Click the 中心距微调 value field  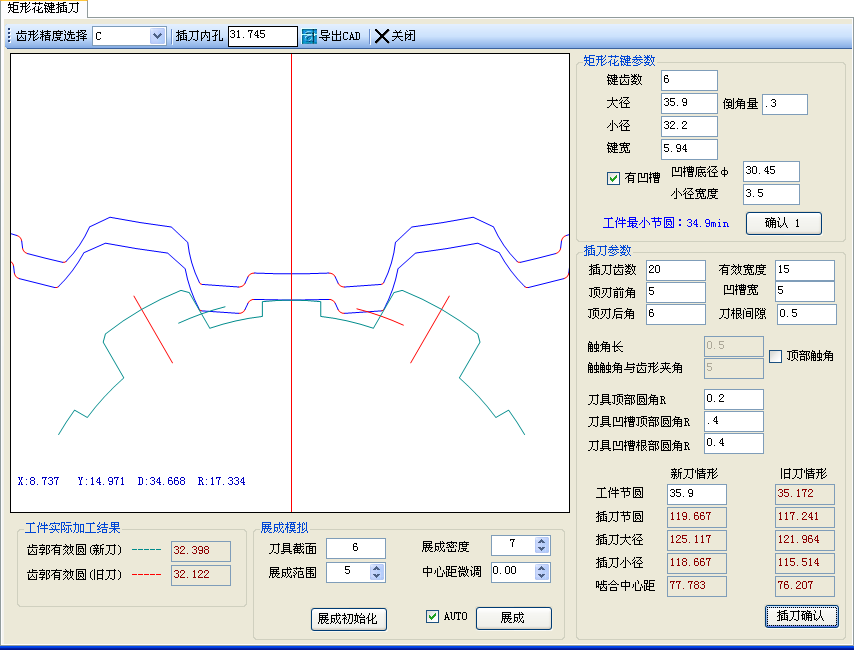(513, 572)
